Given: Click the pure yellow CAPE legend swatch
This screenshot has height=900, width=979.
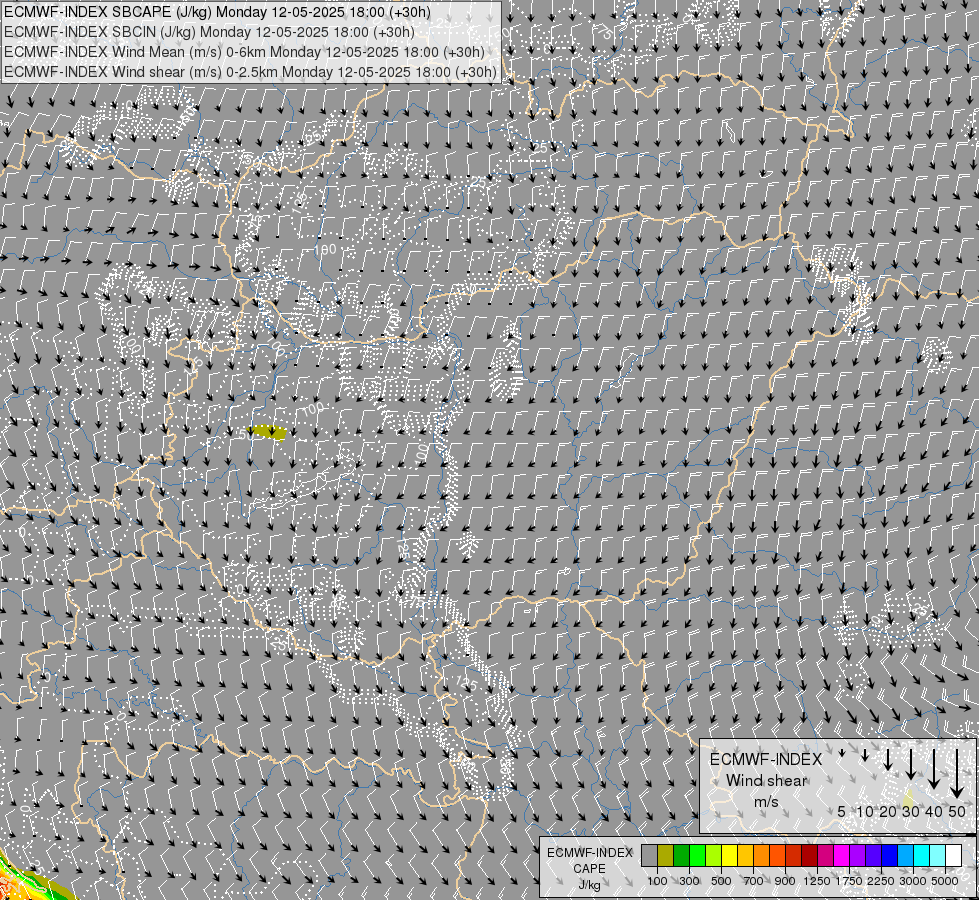Looking at the screenshot, I should coord(729,856).
